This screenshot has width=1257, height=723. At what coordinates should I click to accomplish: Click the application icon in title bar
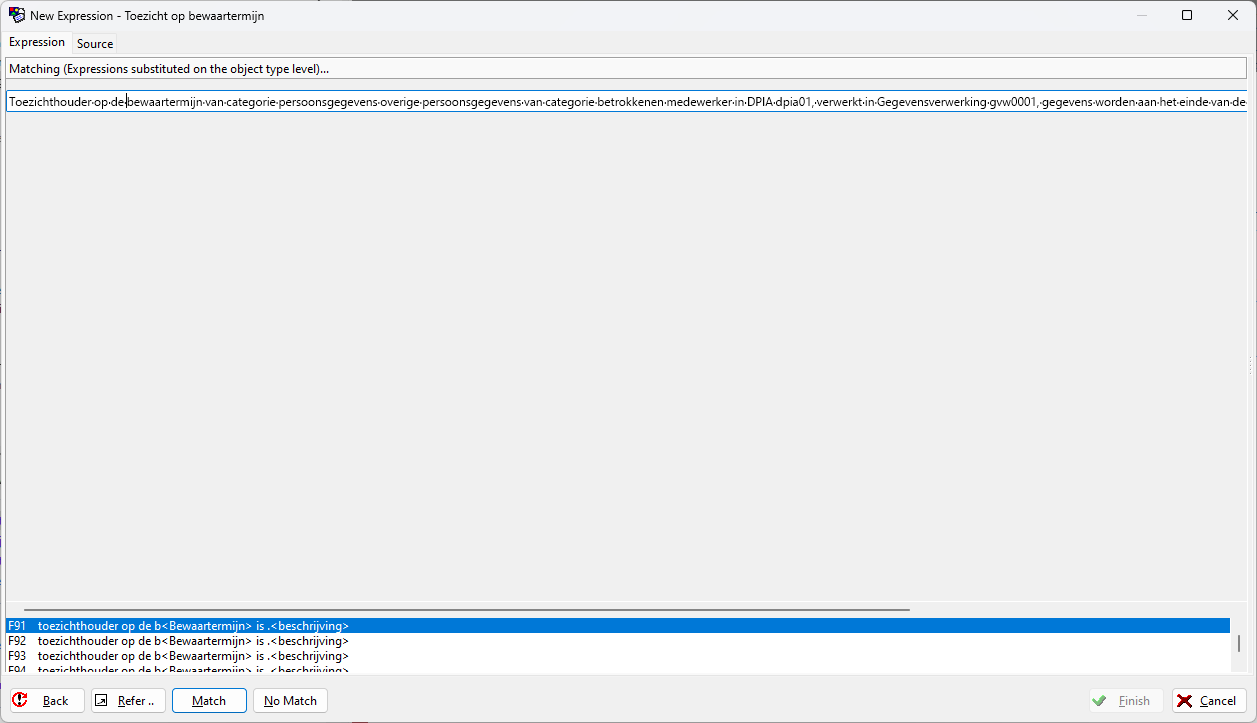pyautogui.click(x=17, y=15)
